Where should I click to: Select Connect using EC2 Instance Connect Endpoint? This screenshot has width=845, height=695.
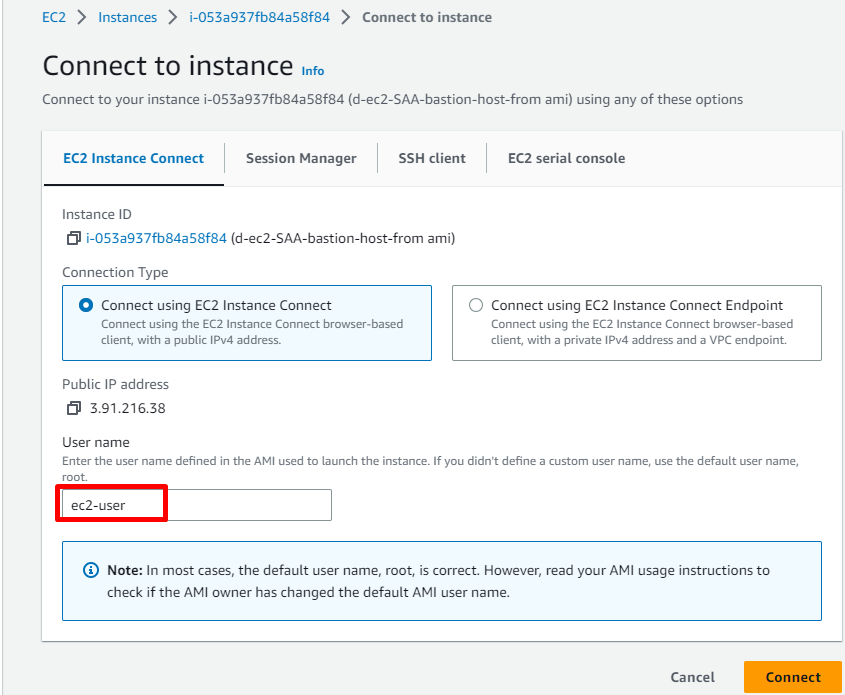[x=476, y=306]
